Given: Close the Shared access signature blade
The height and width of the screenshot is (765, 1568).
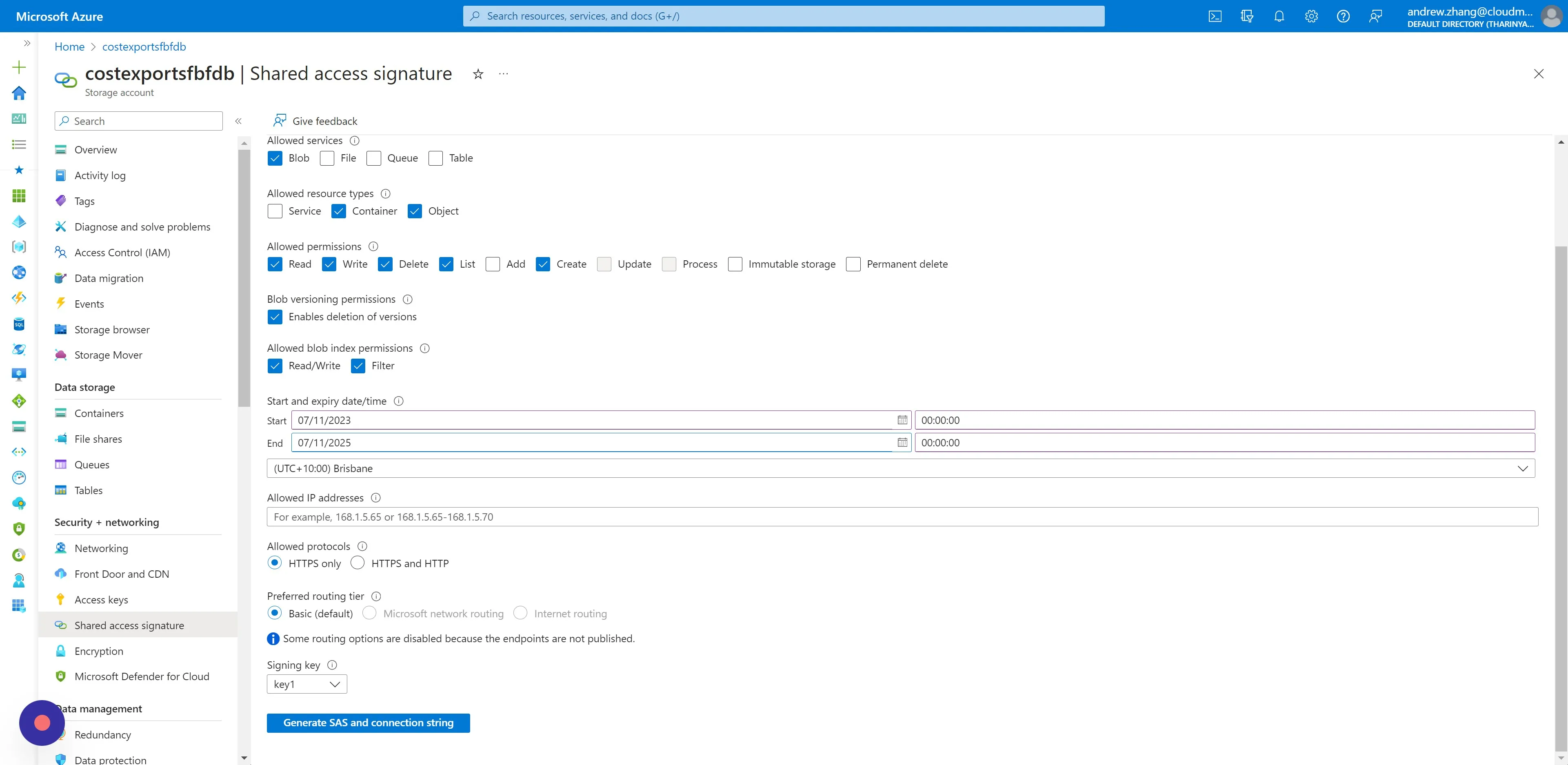Looking at the screenshot, I should pyautogui.click(x=1538, y=73).
